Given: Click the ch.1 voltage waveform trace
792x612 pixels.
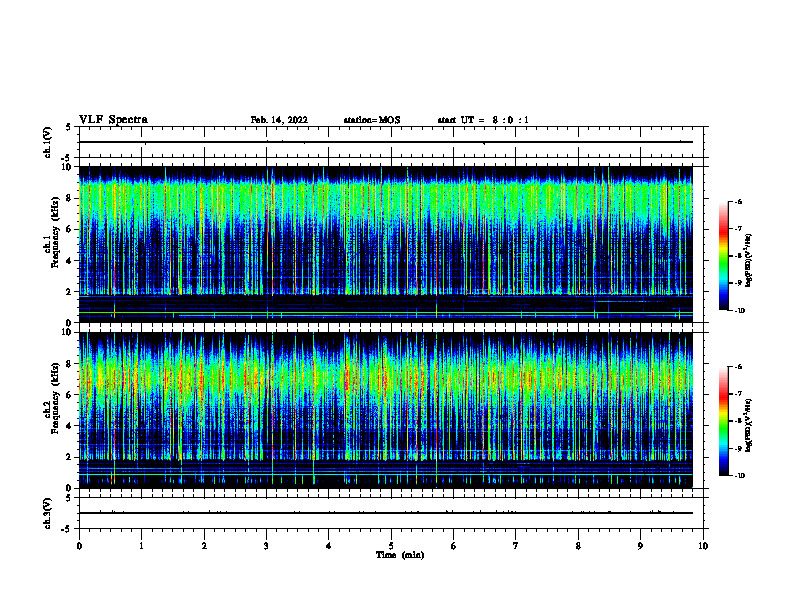Looking at the screenshot, I should (x=386, y=142).
